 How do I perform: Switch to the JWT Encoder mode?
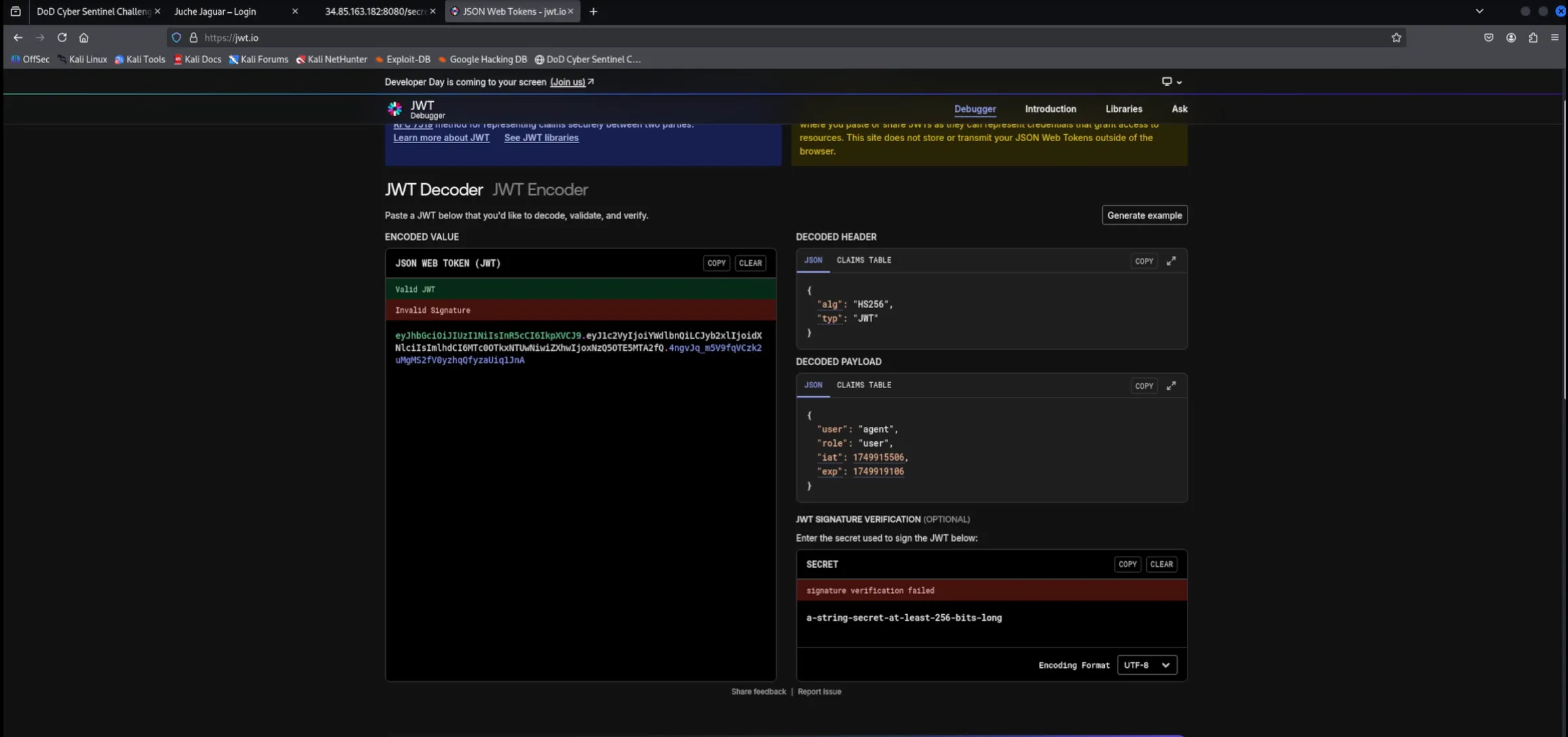pyautogui.click(x=540, y=189)
